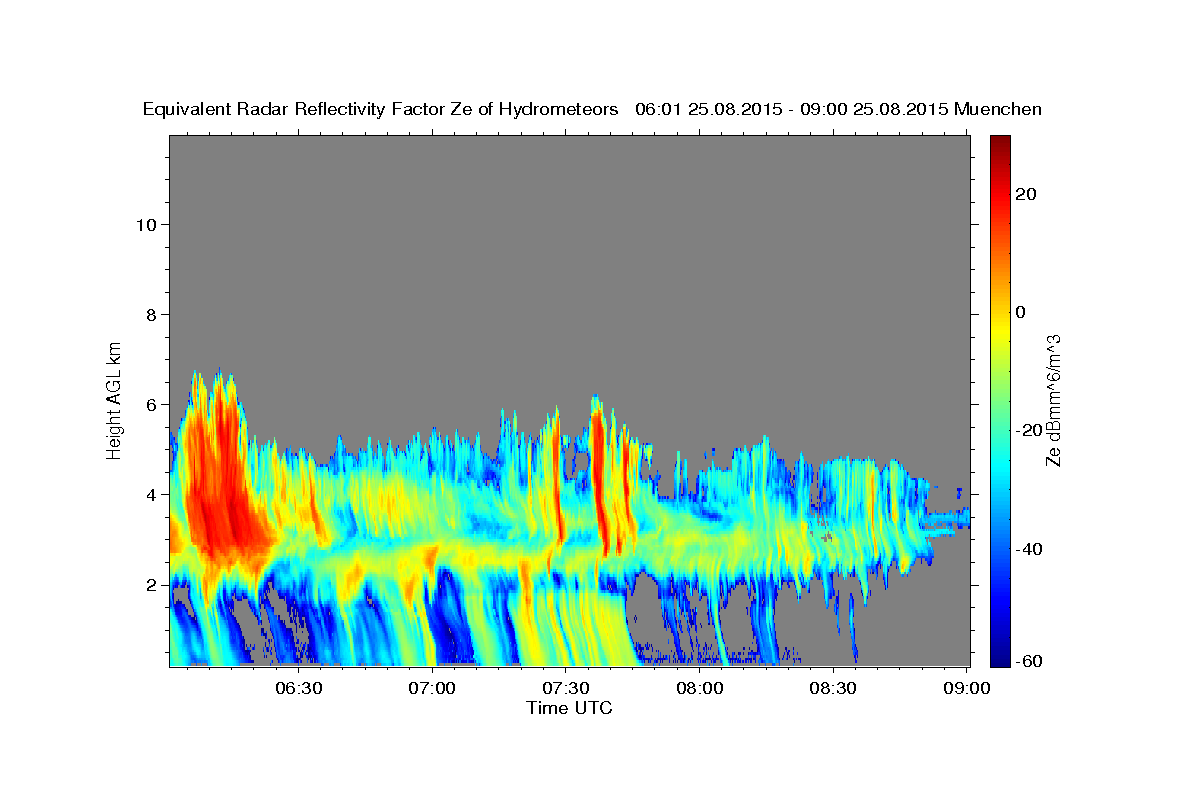Image resolution: width=1200 pixels, height=800 pixels.
Task: Click the height tick label 6
Action: 152,405
